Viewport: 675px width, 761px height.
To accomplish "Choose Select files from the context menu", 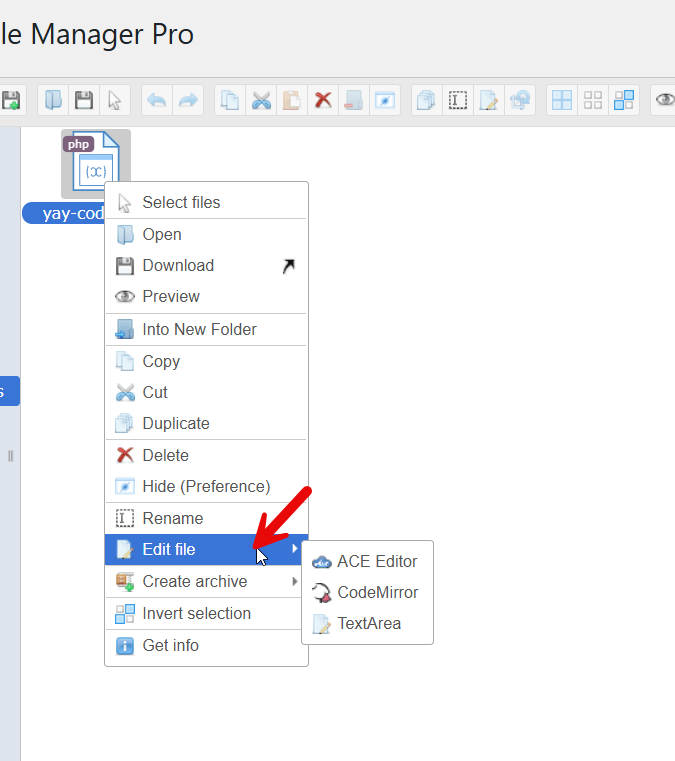I will [206, 202].
